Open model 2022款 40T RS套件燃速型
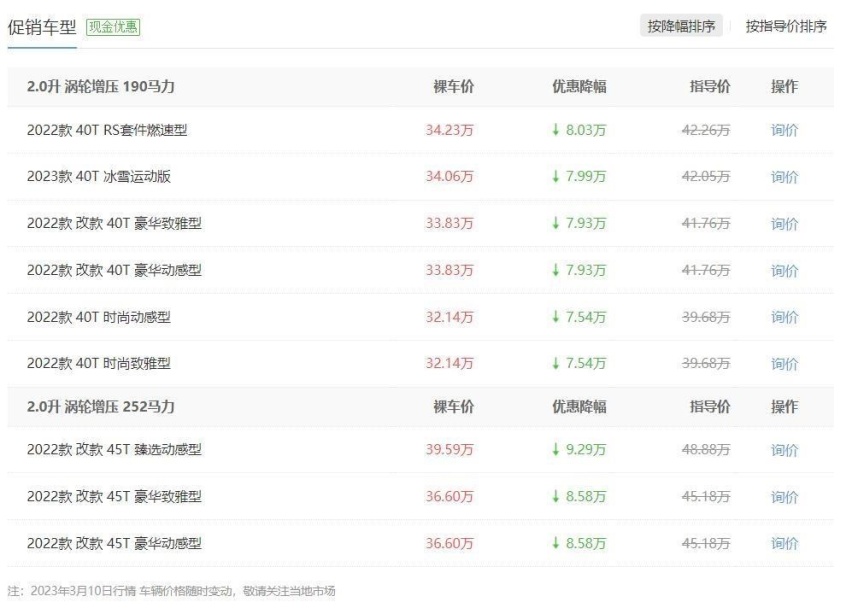This screenshot has width=852, height=608. pyautogui.click(x=107, y=130)
